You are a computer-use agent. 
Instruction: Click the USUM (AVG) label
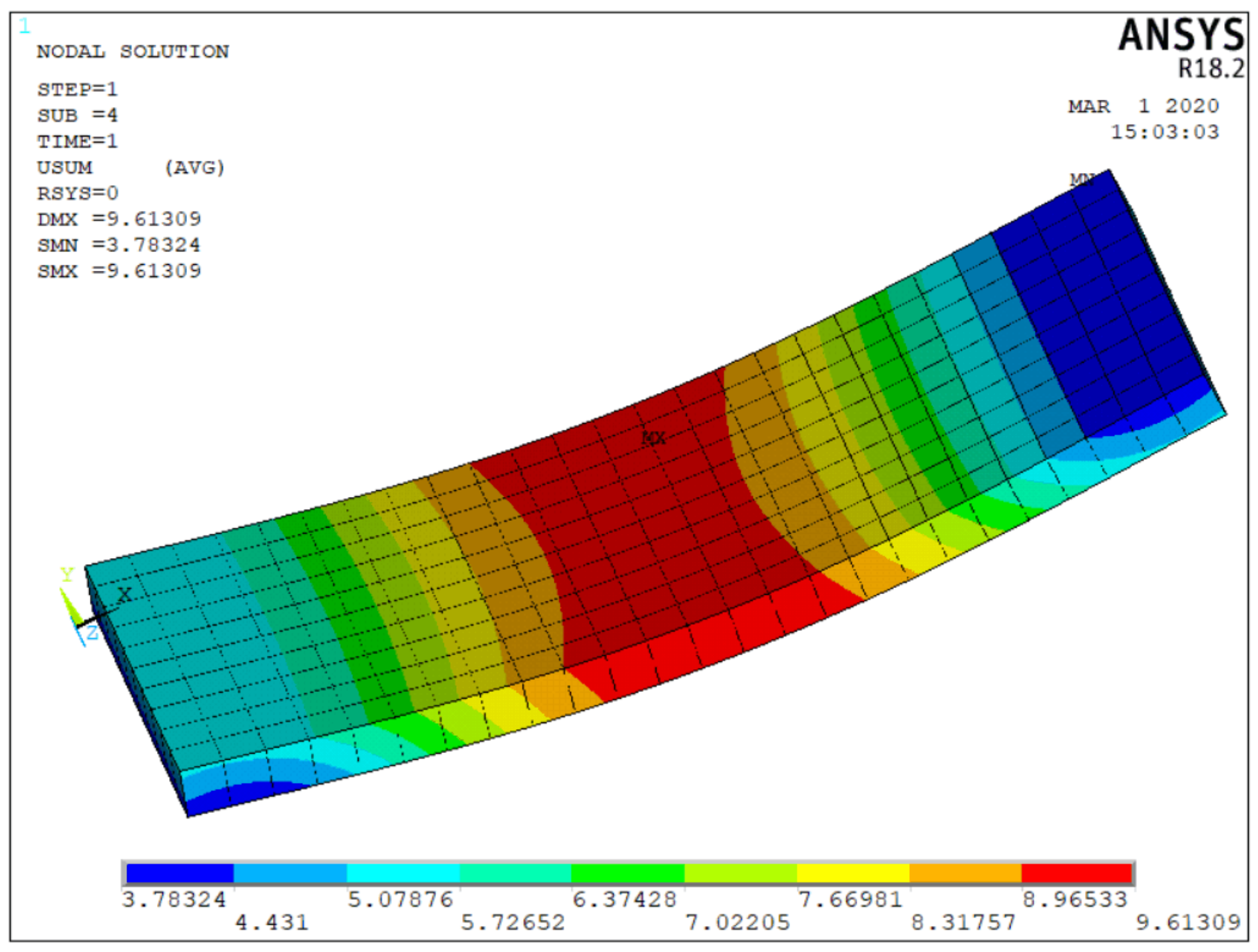pos(130,167)
